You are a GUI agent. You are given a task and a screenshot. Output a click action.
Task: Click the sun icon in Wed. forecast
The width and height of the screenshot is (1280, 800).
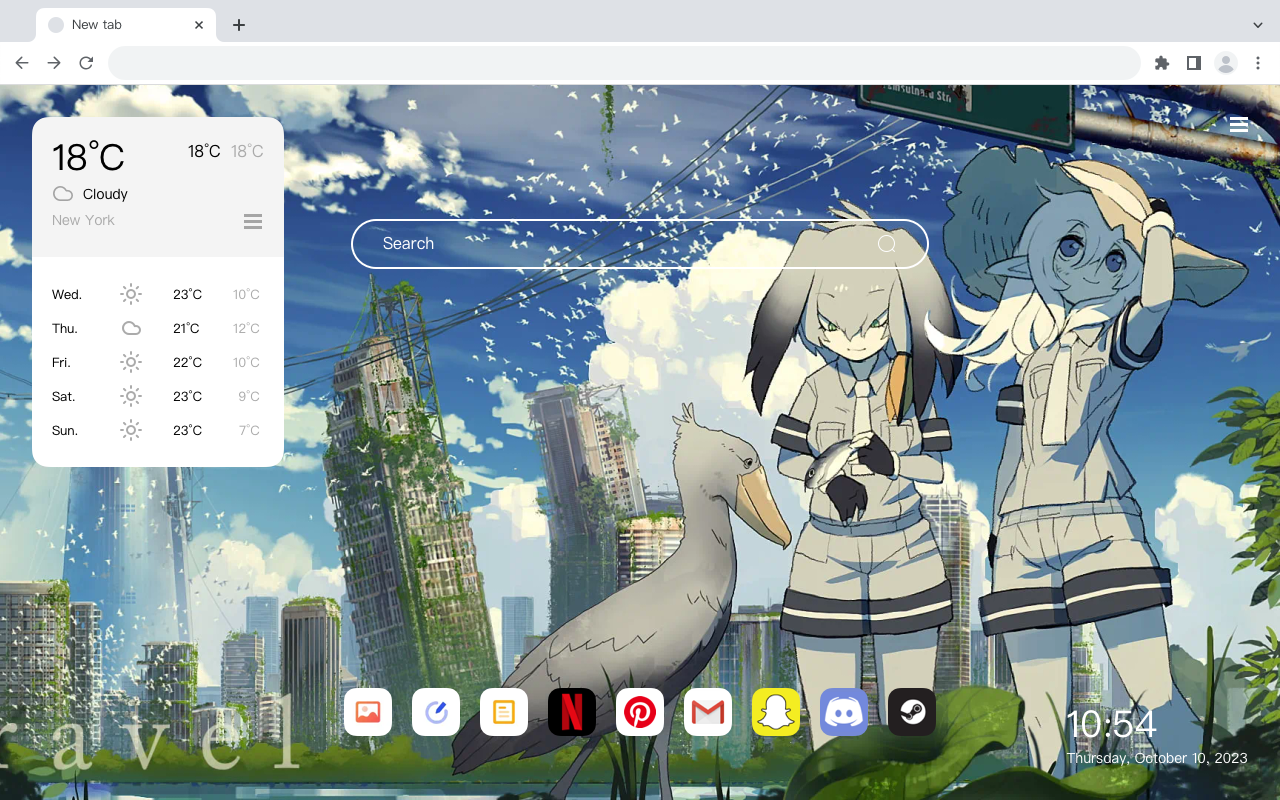pyautogui.click(x=131, y=294)
